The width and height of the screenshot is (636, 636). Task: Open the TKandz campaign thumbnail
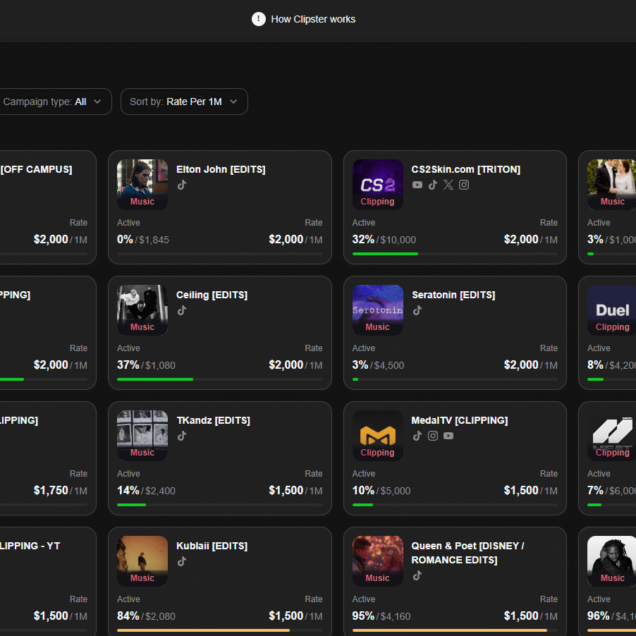pos(142,435)
